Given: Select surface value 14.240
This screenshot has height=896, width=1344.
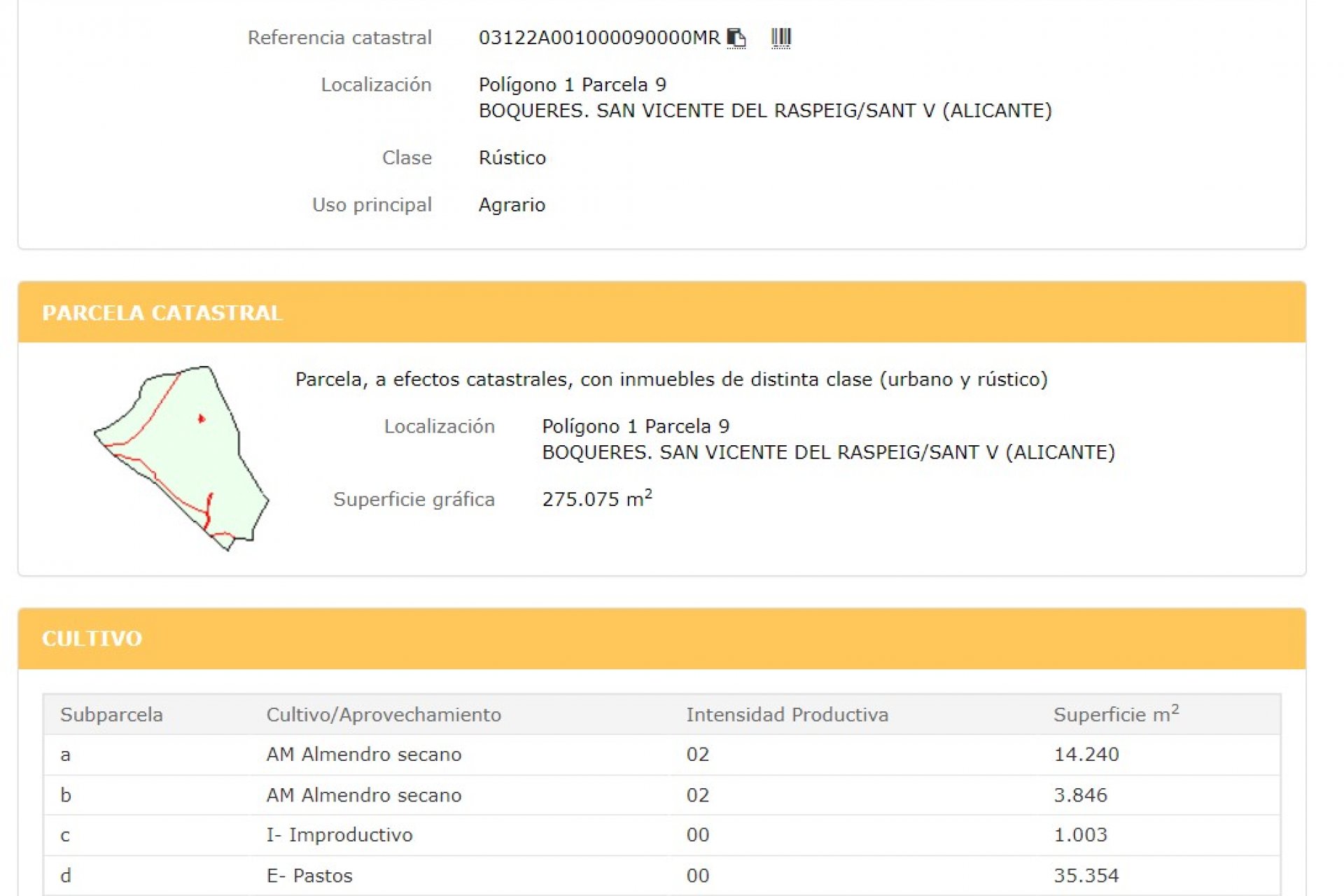Looking at the screenshot, I should tap(1086, 755).
